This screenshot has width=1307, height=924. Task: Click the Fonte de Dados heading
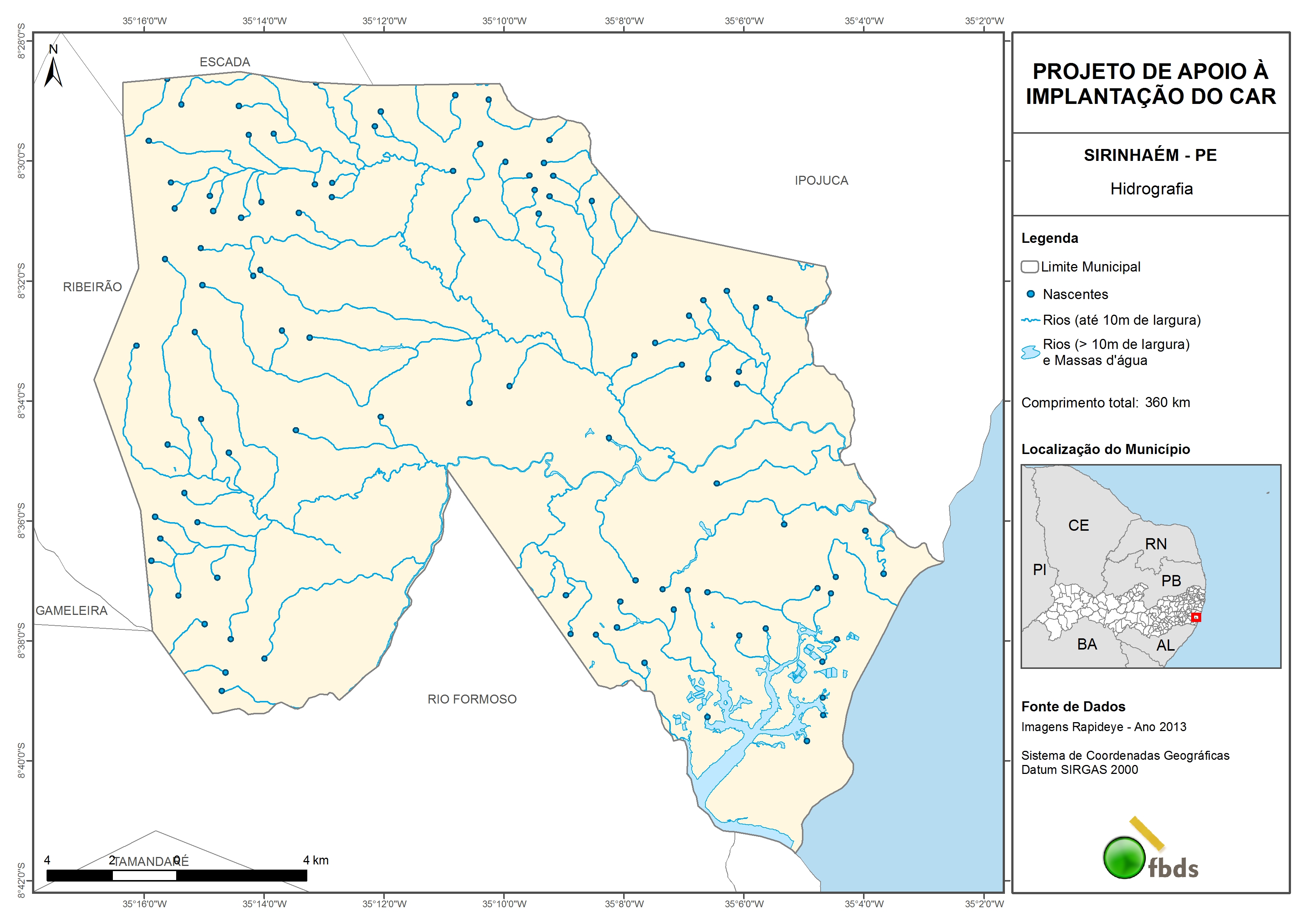click(x=1073, y=707)
